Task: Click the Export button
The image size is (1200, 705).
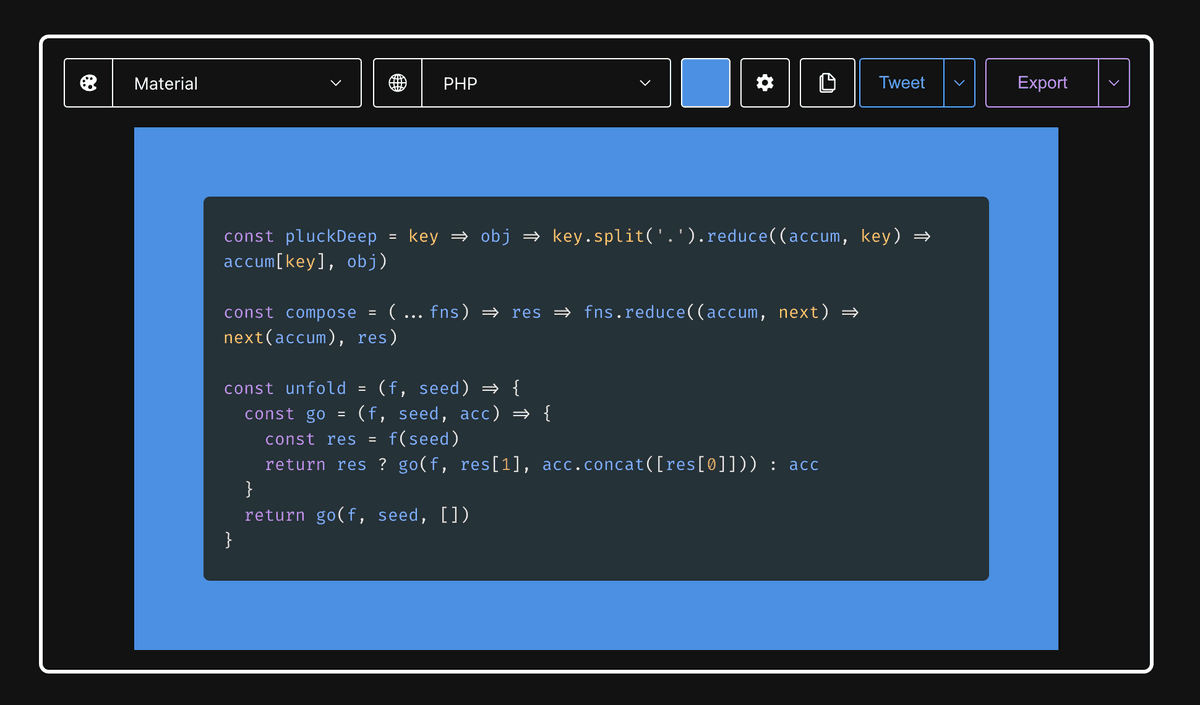Action: tap(1042, 83)
